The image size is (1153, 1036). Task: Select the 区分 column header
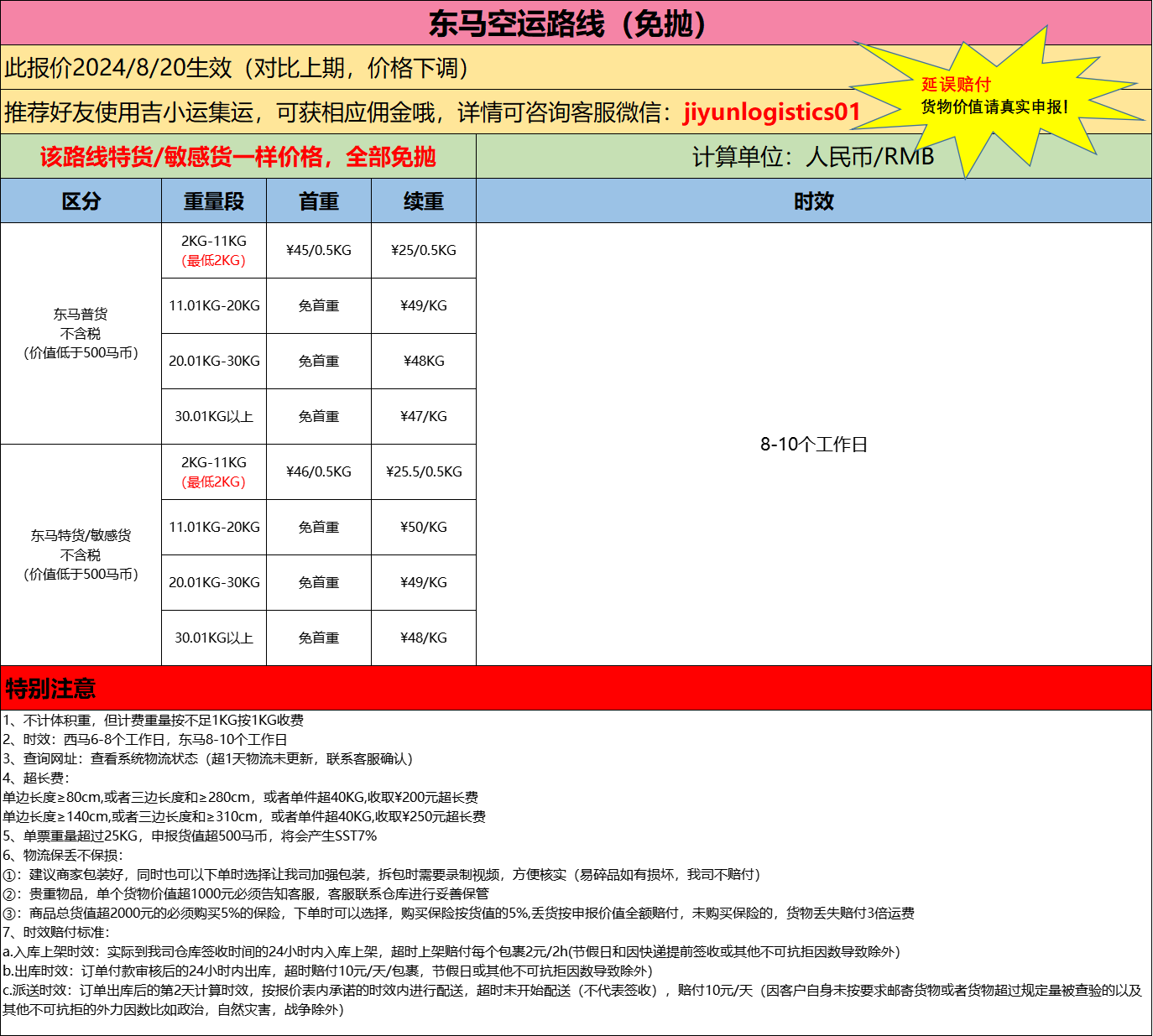click(81, 201)
